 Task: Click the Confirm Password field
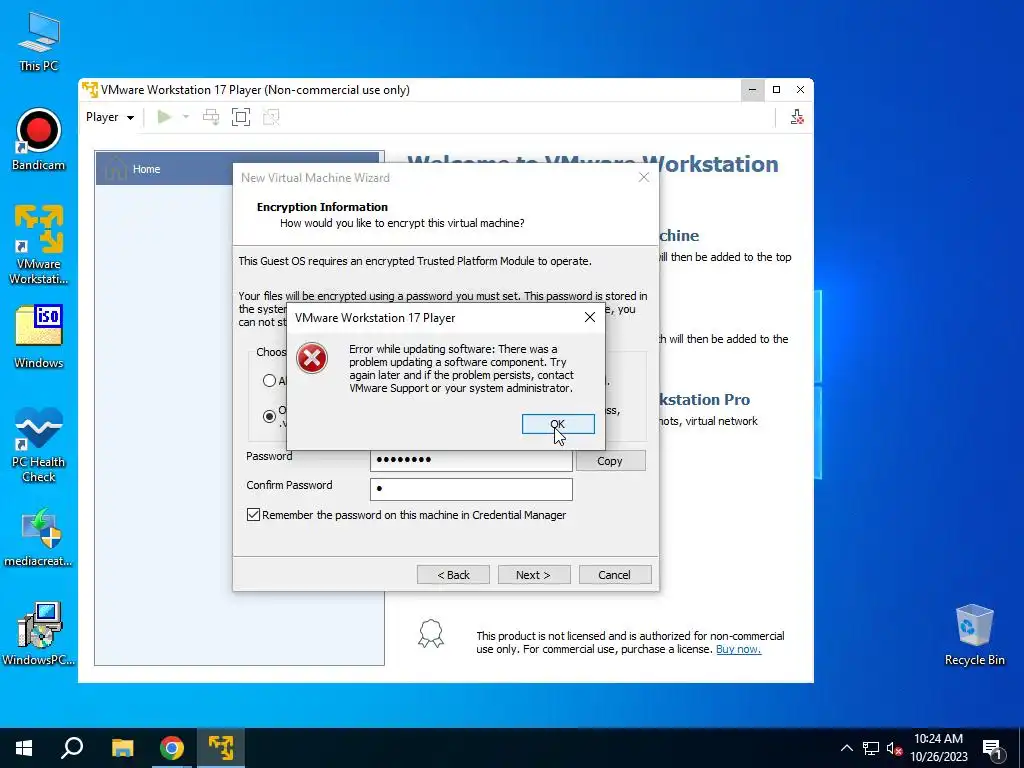coord(471,489)
